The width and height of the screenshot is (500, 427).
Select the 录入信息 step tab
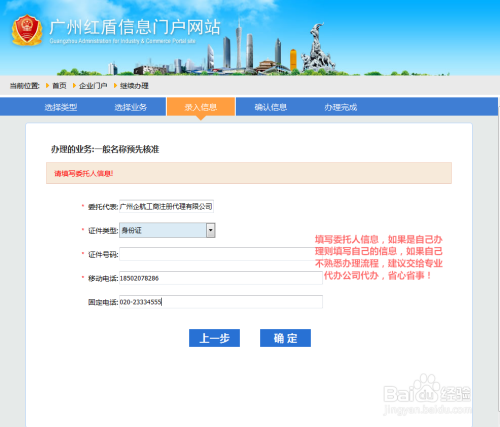tap(201, 107)
